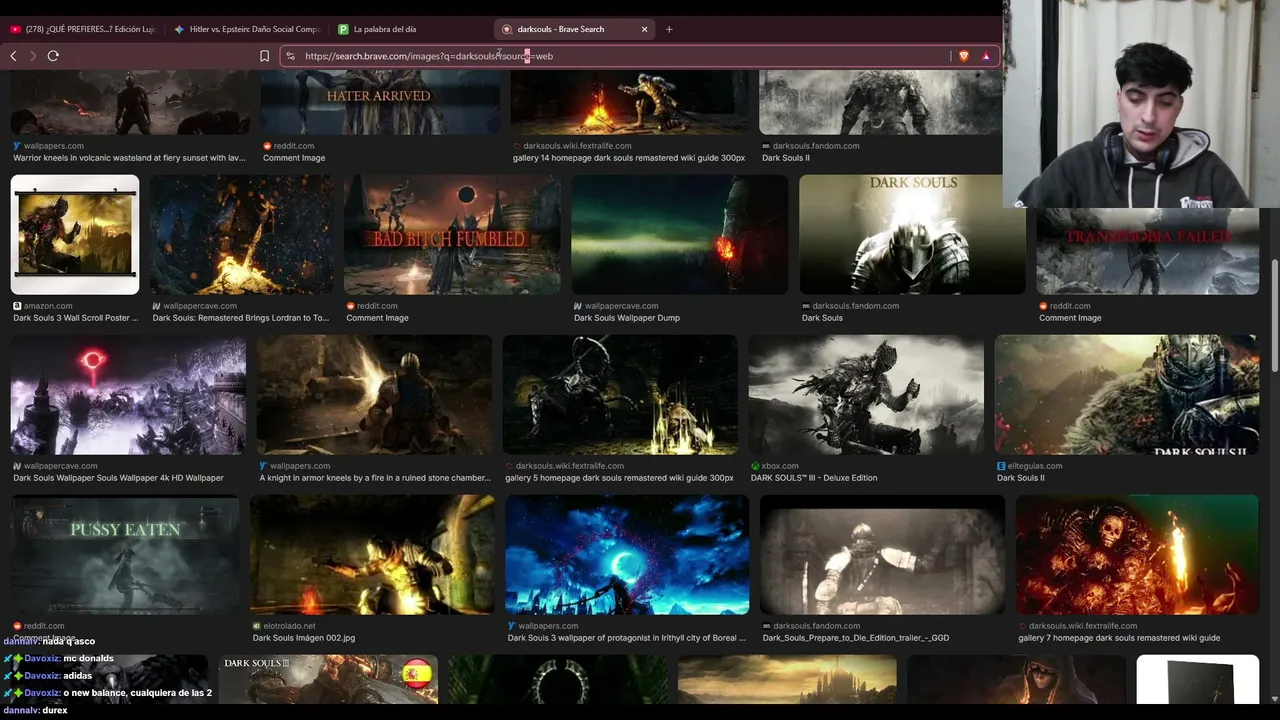Click chat message 'adidas' from Davoxiz
The width and height of the screenshot is (1280, 720).
77,676
